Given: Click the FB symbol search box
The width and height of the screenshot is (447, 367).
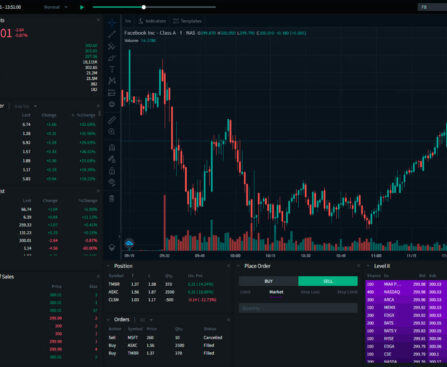Looking at the screenshot, I should pyautogui.click(x=432, y=7).
